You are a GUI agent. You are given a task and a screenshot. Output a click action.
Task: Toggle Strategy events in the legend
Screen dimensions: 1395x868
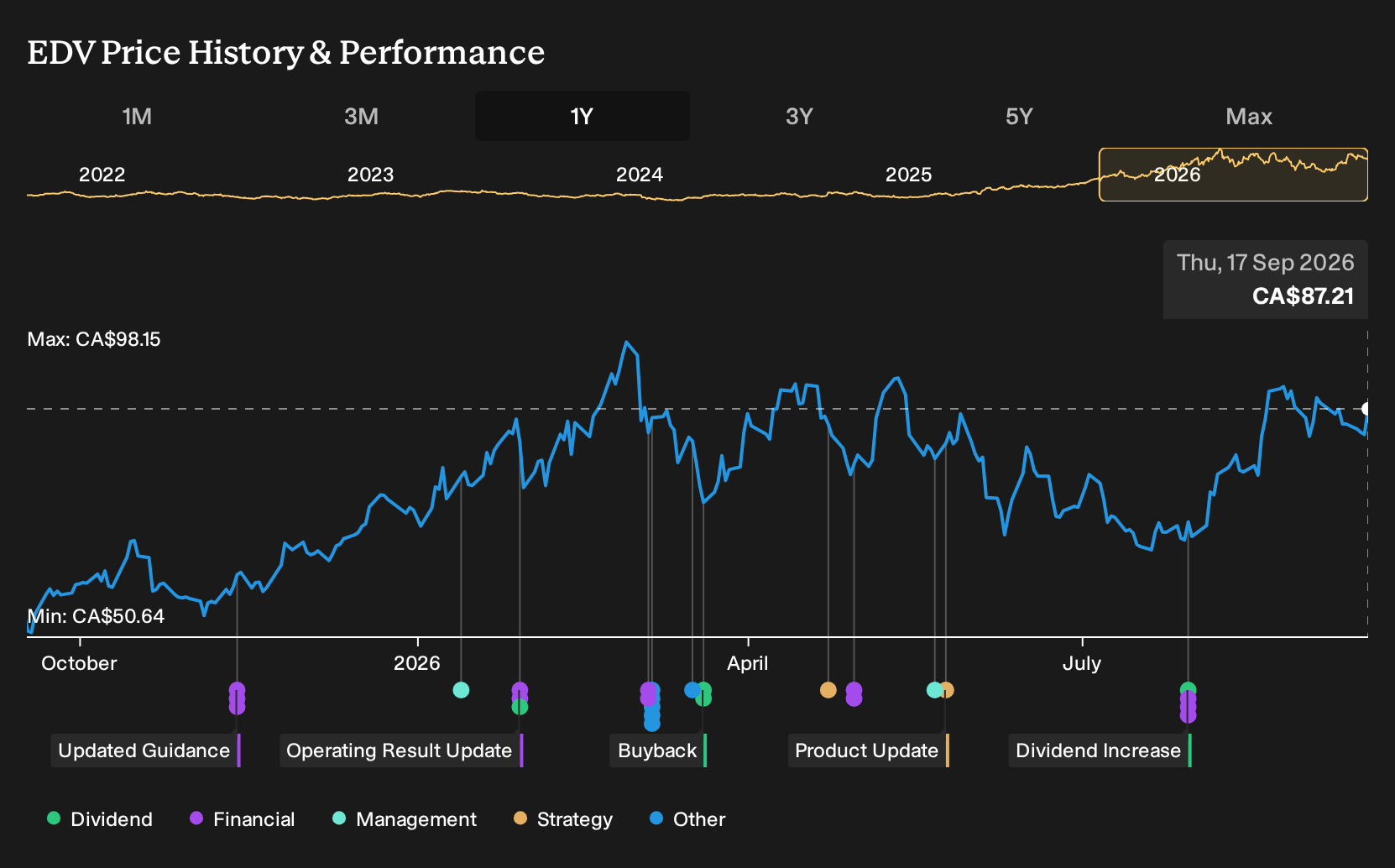pyautogui.click(x=563, y=819)
